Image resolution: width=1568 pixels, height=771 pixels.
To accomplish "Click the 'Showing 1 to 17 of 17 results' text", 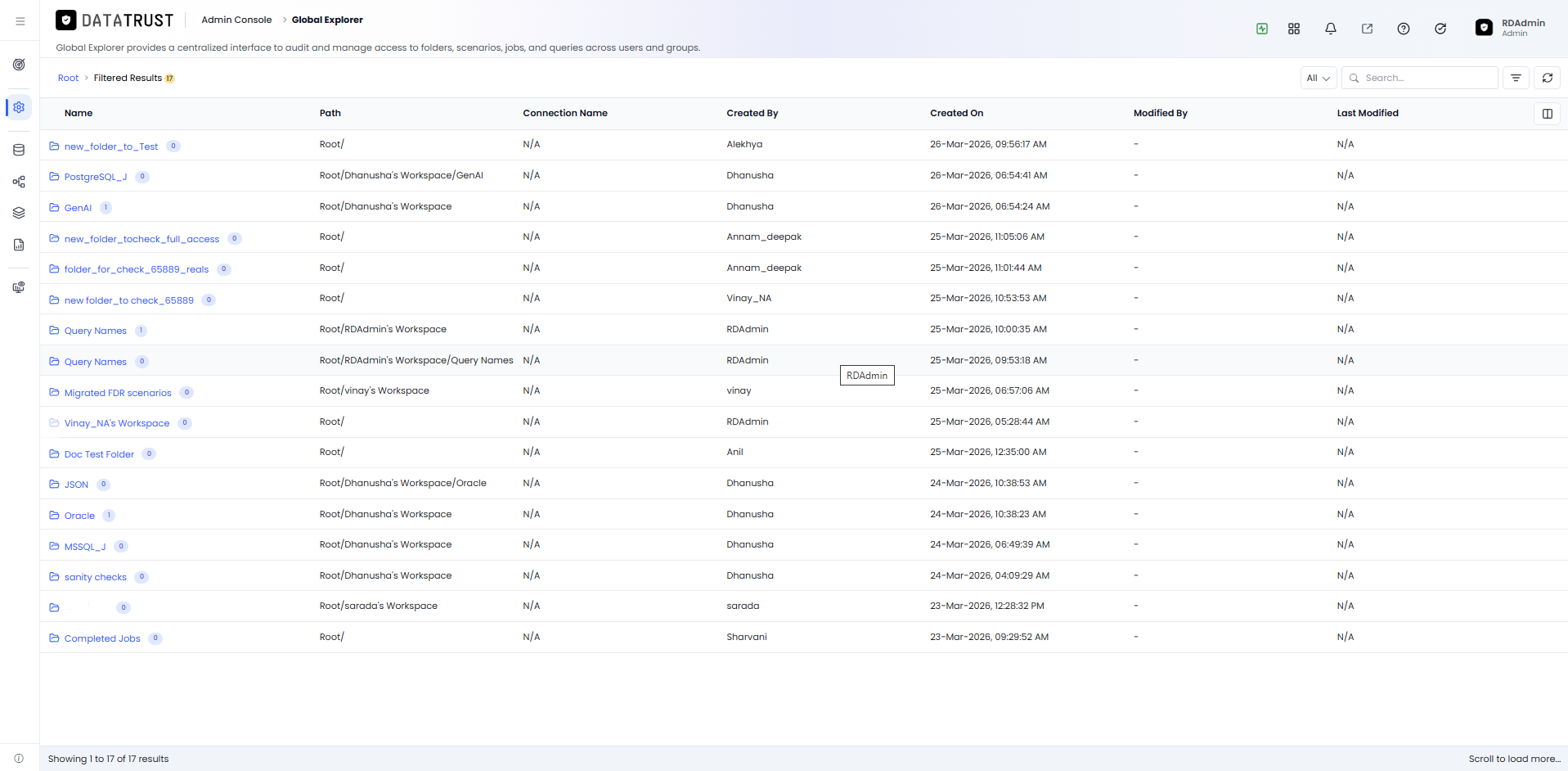I will coord(108,759).
